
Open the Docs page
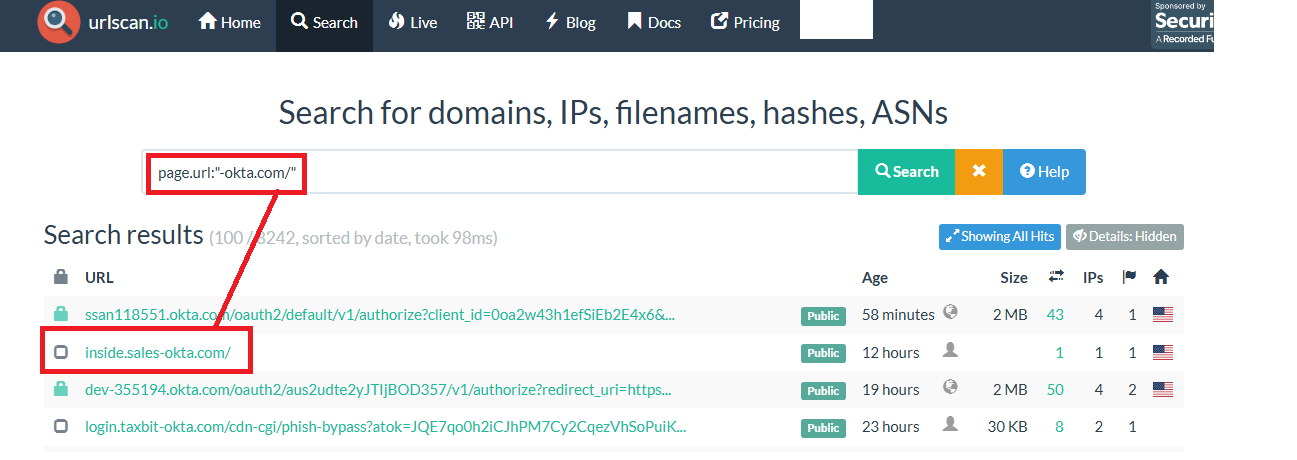tap(653, 22)
